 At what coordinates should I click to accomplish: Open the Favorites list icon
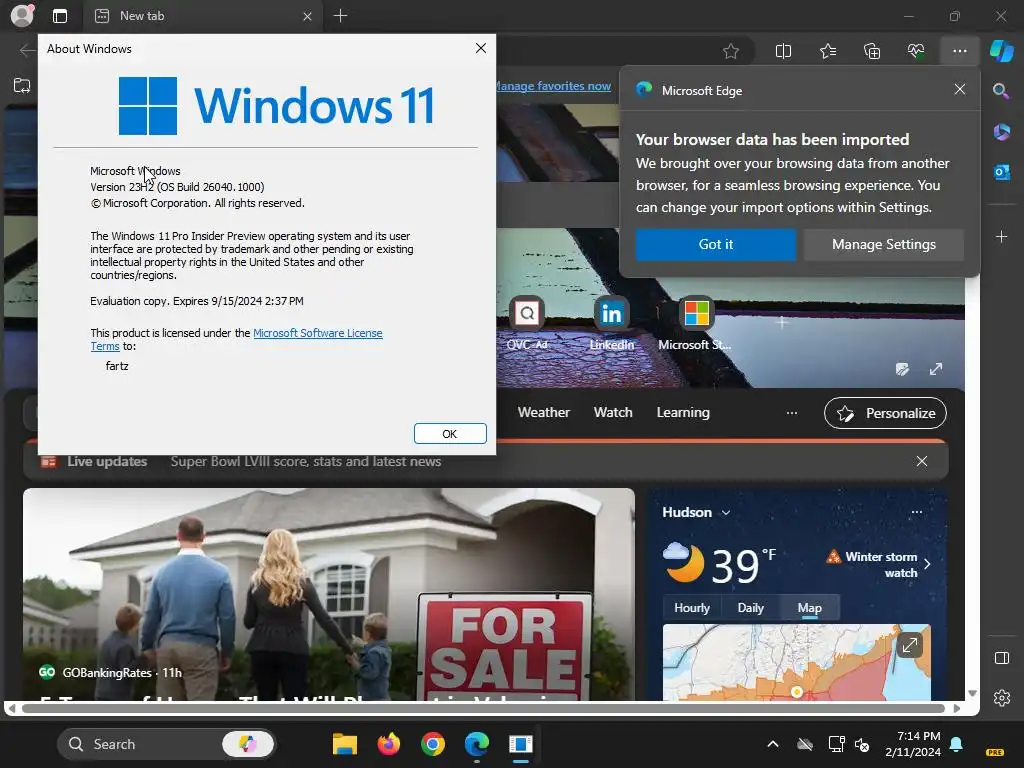[x=827, y=51]
